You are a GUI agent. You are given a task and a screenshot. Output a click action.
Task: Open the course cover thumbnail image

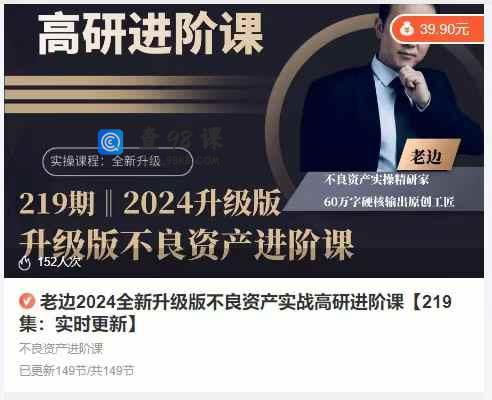[x=244, y=141]
